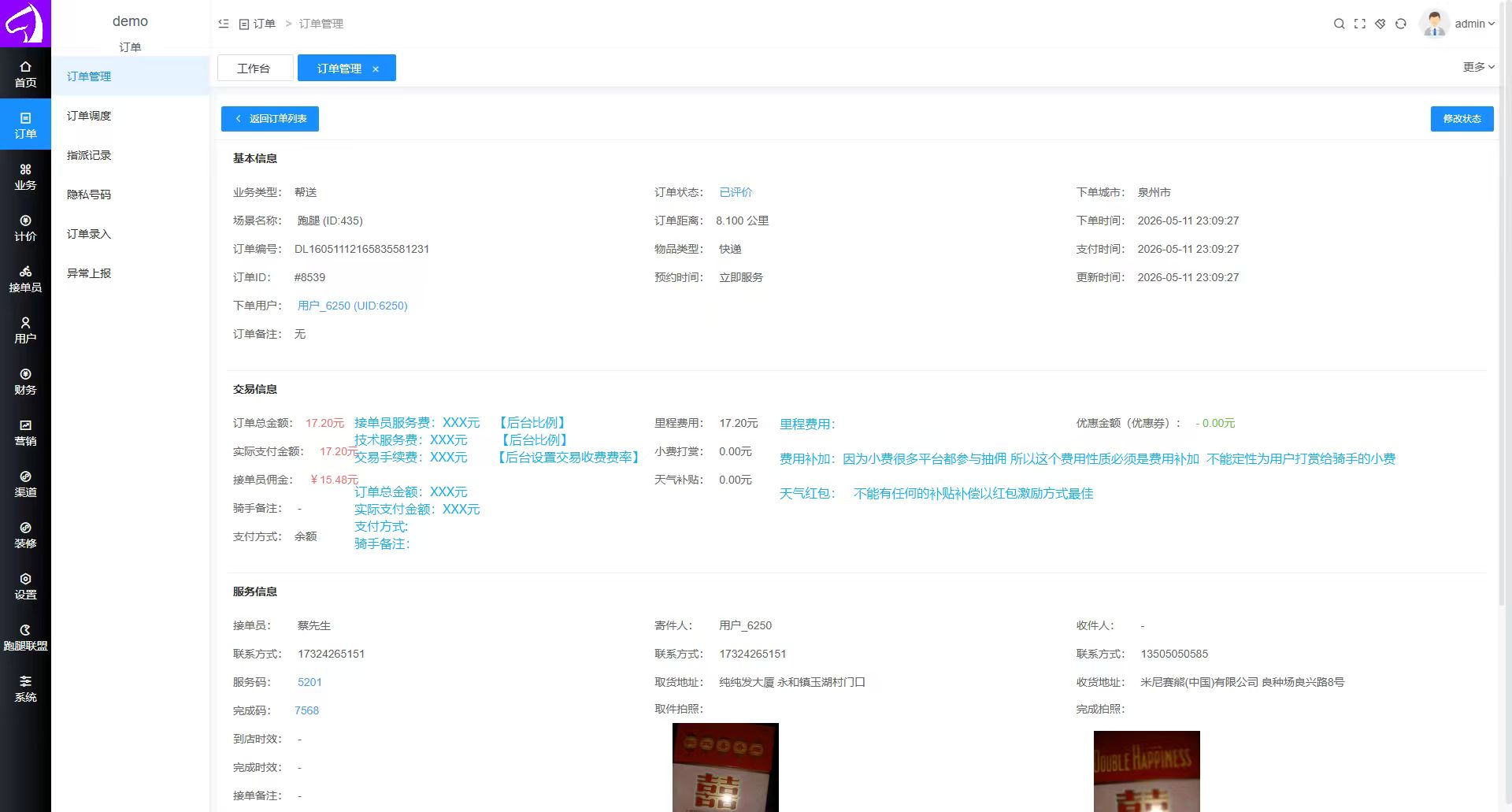Click the service code 5201

click(x=309, y=682)
